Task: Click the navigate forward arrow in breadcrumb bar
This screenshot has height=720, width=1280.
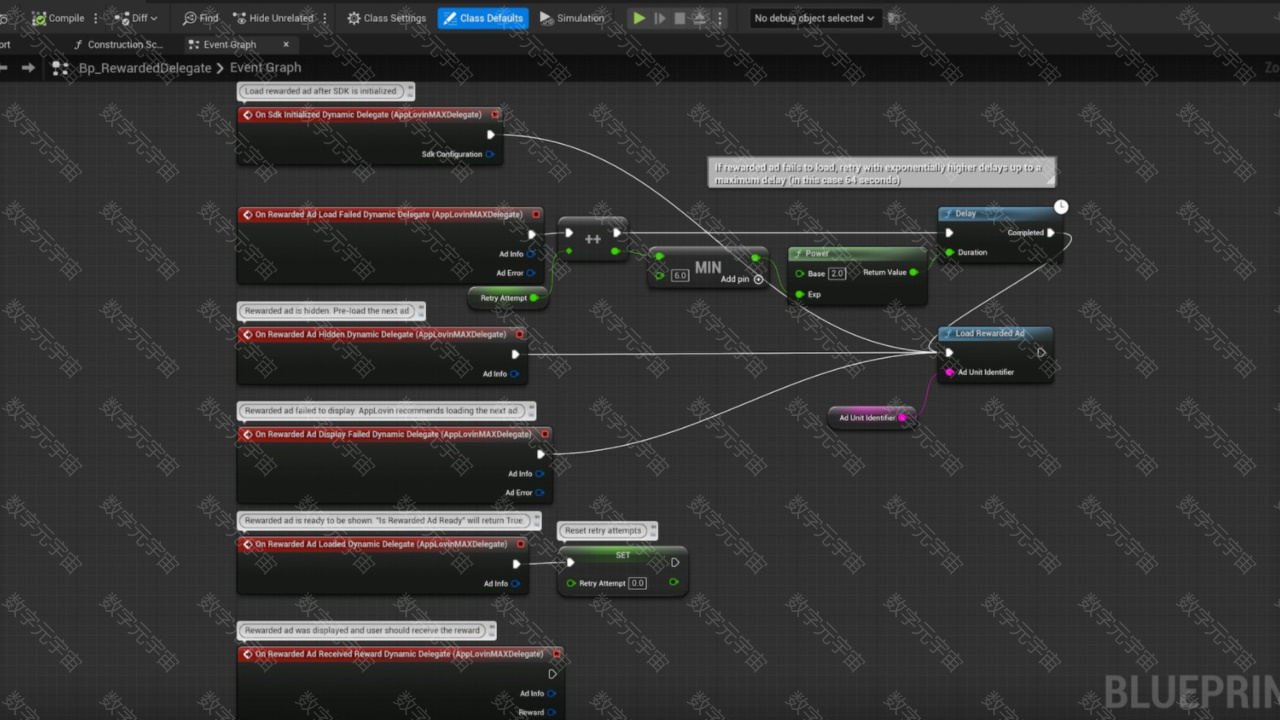Action: point(28,68)
